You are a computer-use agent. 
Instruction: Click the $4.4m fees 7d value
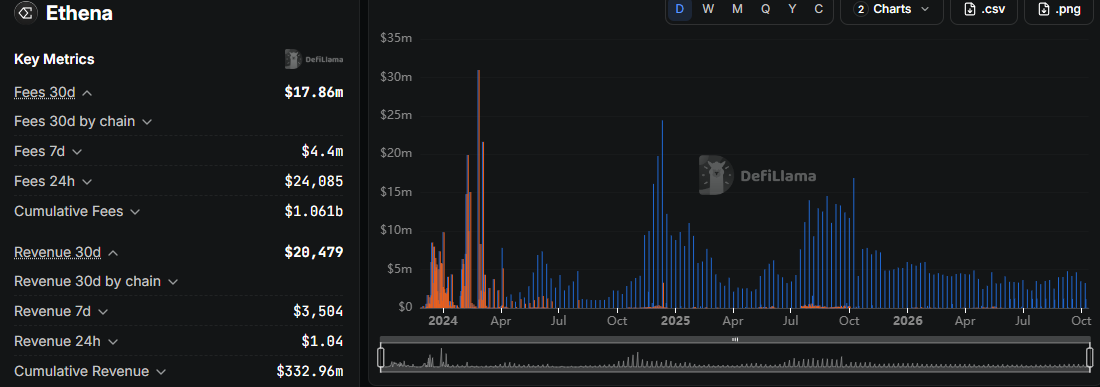click(322, 151)
